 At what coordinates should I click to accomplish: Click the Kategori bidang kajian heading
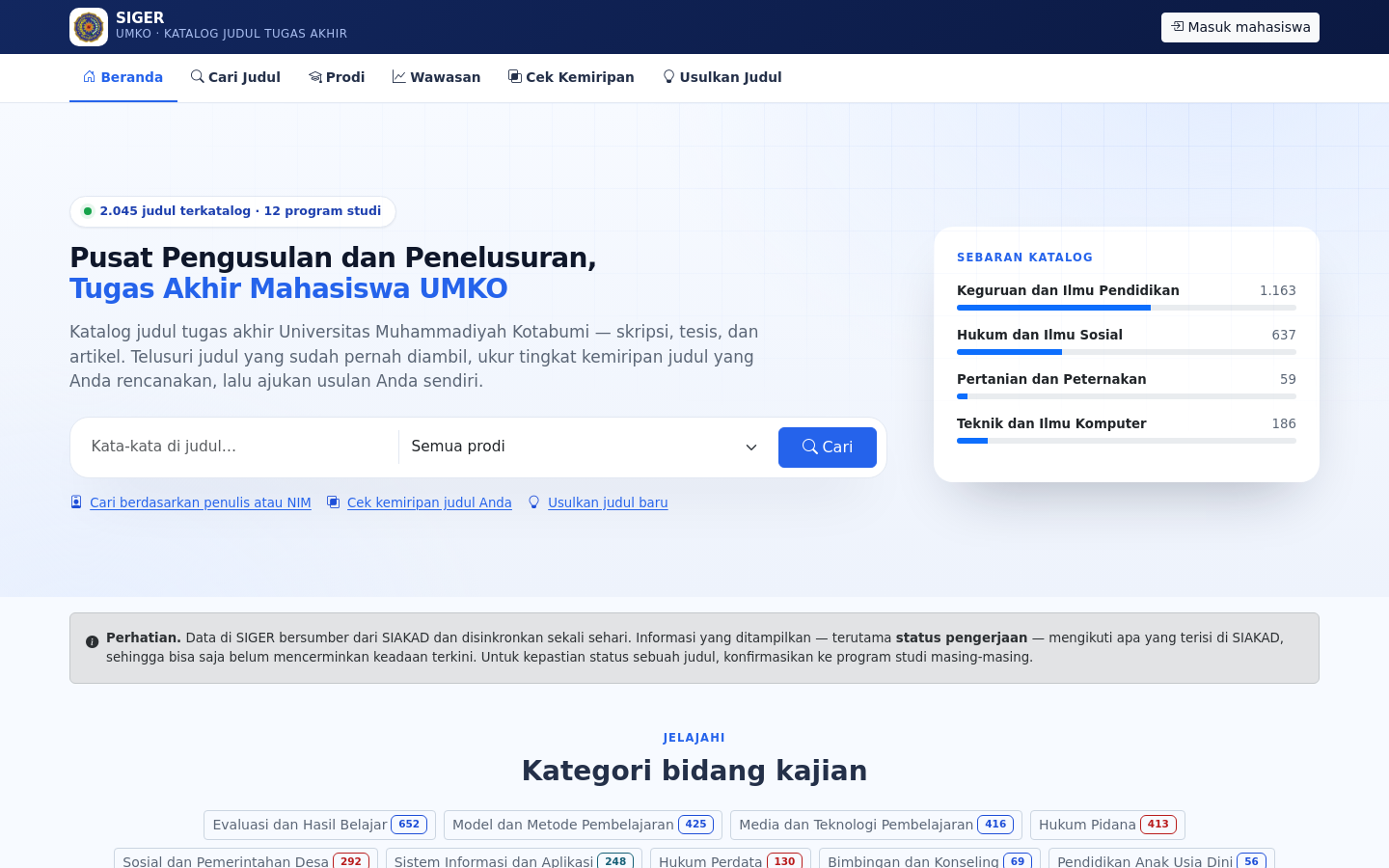coord(694,771)
